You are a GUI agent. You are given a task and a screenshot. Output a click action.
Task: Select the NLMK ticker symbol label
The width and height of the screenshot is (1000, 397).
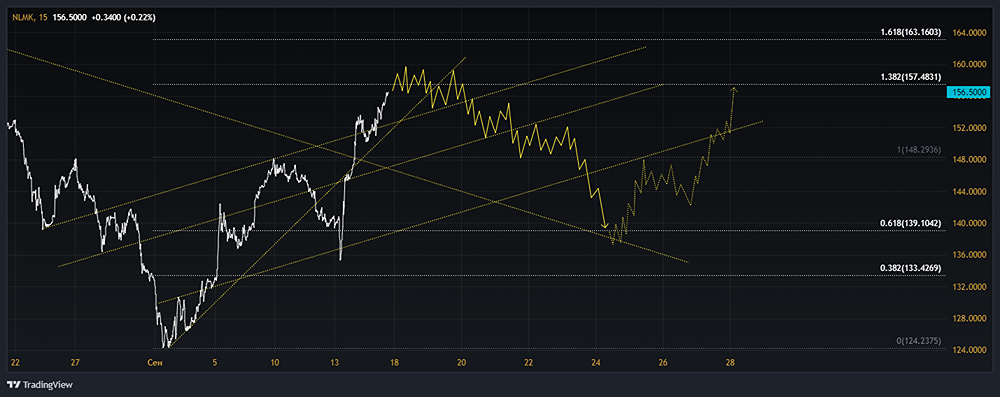(22, 17)
